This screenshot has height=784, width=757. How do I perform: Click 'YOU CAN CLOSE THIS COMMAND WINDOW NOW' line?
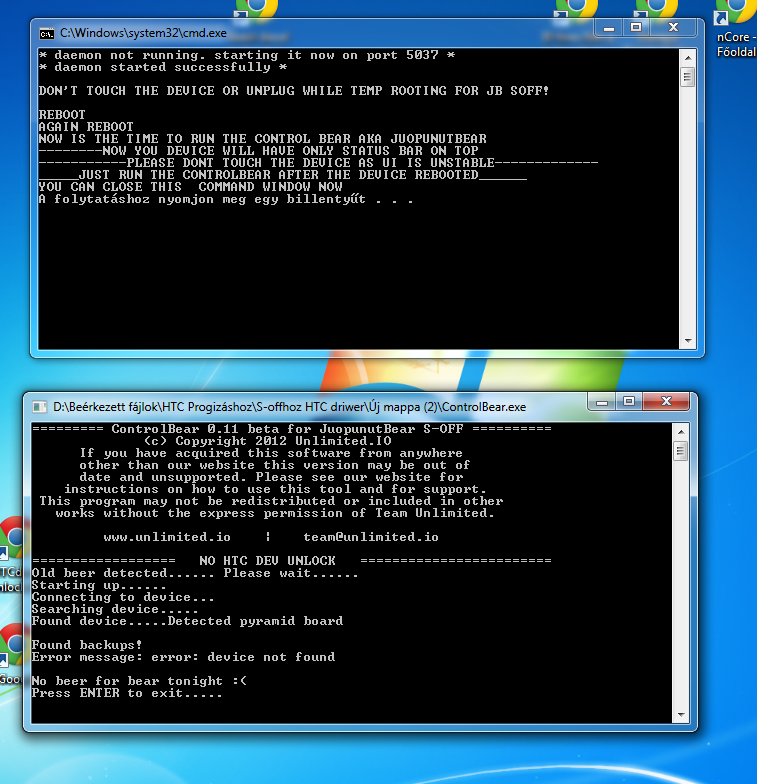point(190,187)
